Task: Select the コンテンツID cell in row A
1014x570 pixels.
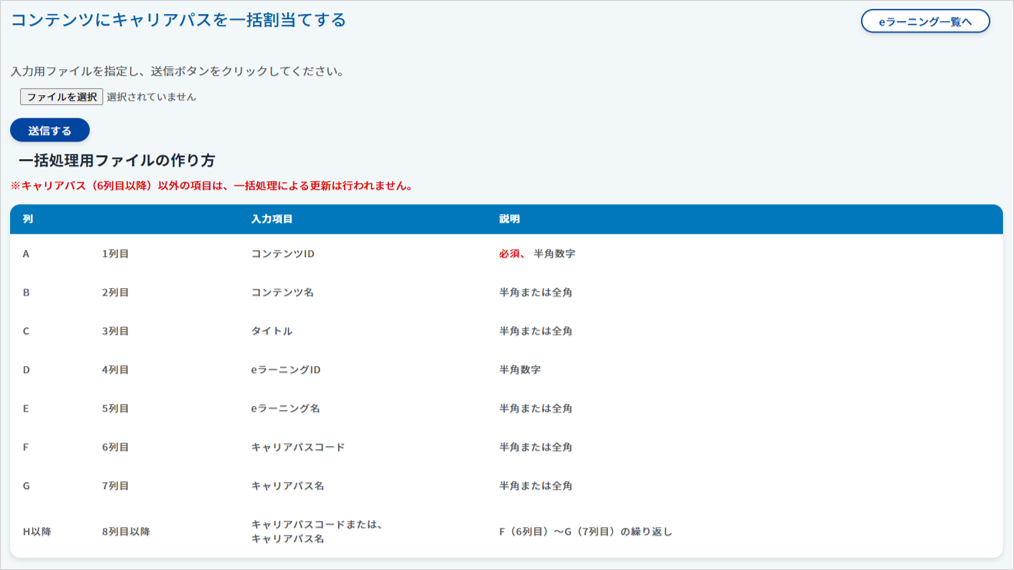Action: tap(282, 254)
